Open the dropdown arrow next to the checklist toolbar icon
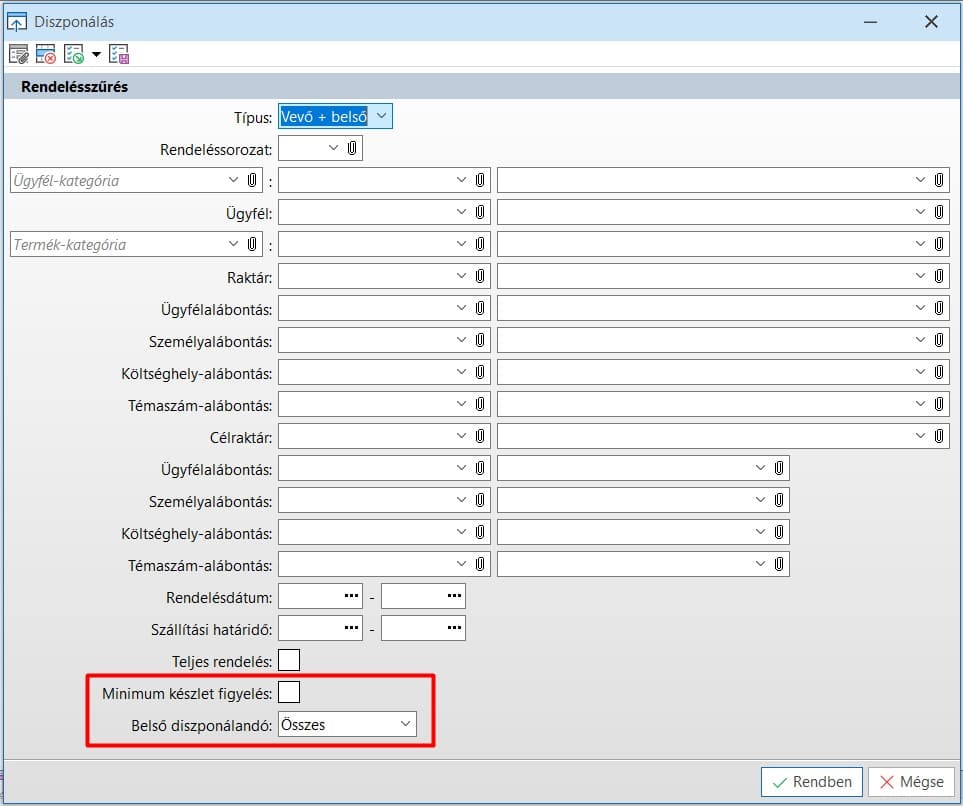963x806 pixels. [x=96, y=54]
